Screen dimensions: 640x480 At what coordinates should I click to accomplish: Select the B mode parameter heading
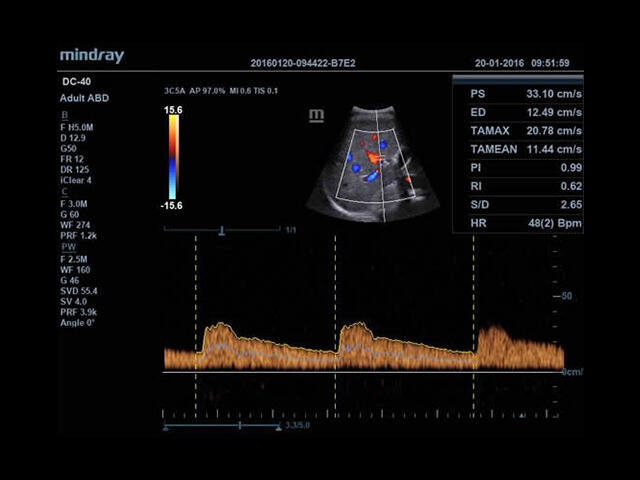coord(64,116)
